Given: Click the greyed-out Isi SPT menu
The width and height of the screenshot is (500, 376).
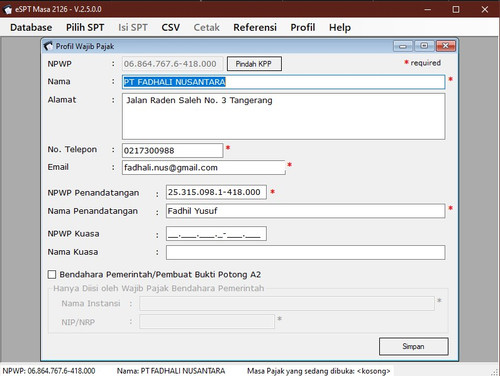Looking at the screenshot, I should [x=133, y=27].
